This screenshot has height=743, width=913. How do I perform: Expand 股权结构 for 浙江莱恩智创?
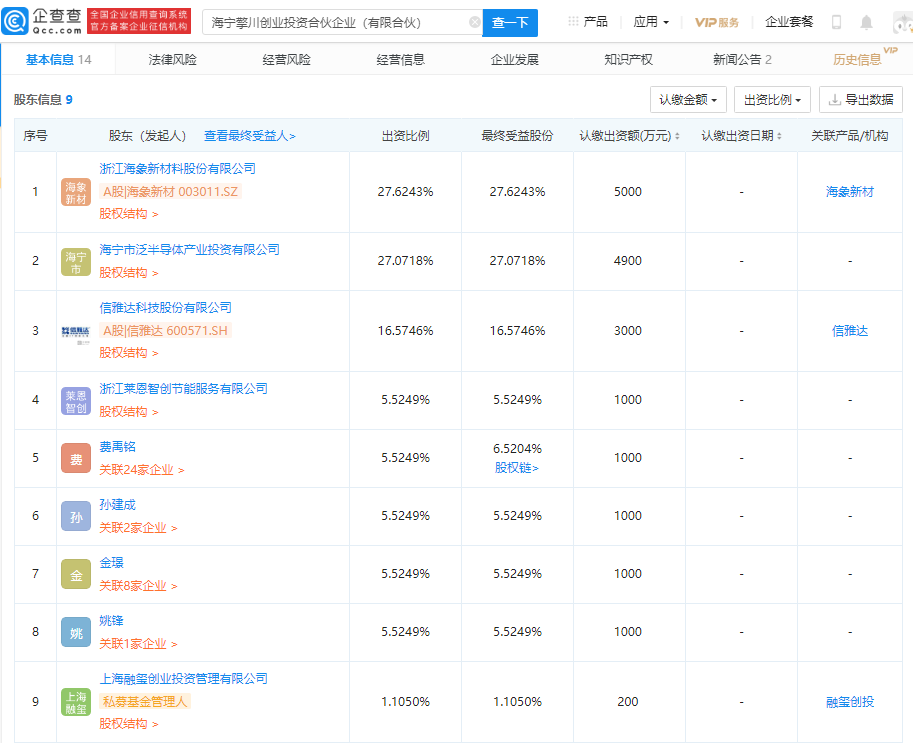point(129,412)
